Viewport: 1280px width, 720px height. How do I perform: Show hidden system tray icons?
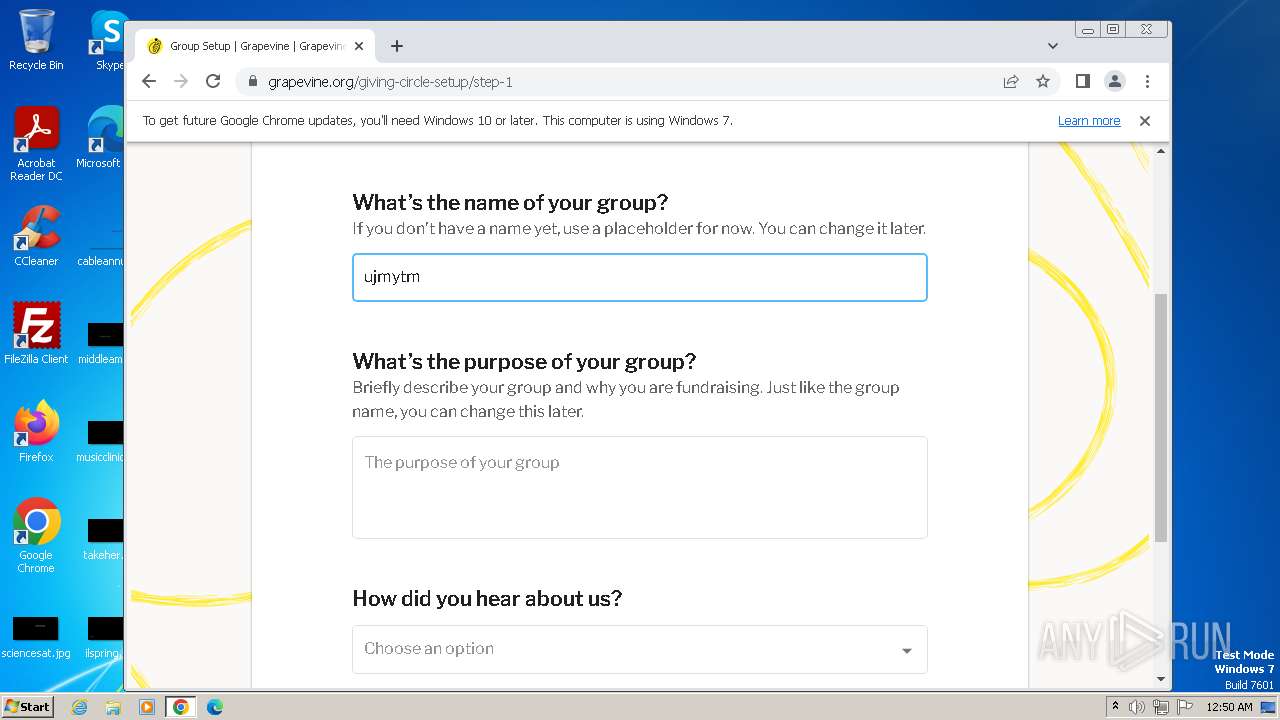tap(1115, 707)
